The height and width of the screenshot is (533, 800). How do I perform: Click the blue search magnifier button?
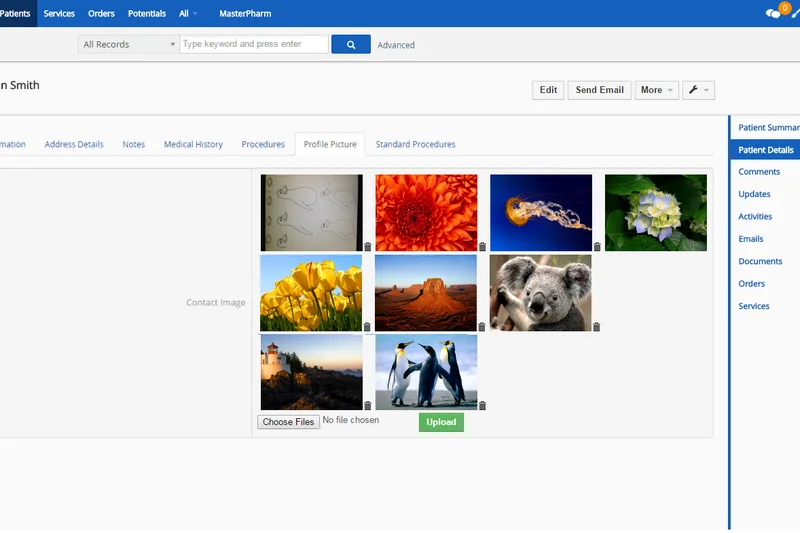(x=350, y=44)
